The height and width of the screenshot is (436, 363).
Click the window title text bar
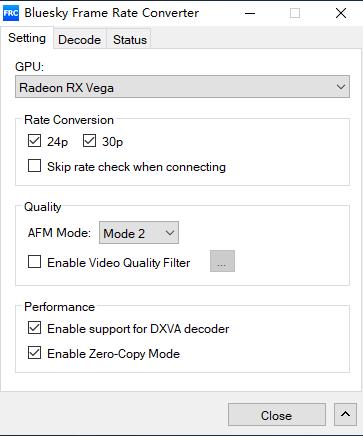[x=112, y=13]
